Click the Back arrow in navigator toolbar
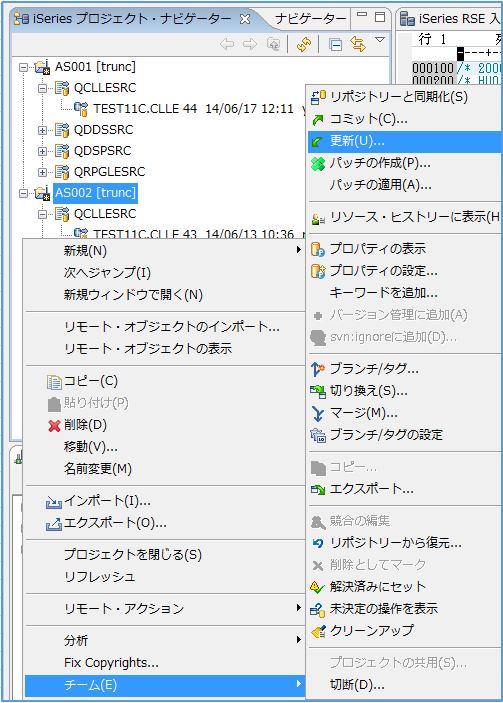503x703 pixels. point(227,44)
